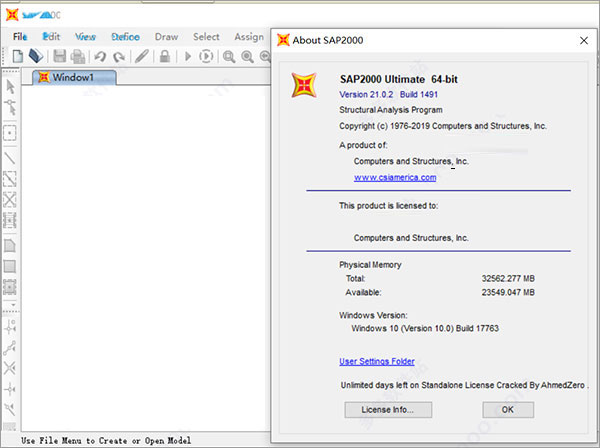Click the circled play step icon
This screenshot has width=600, height=448.
tap(206, 57)
